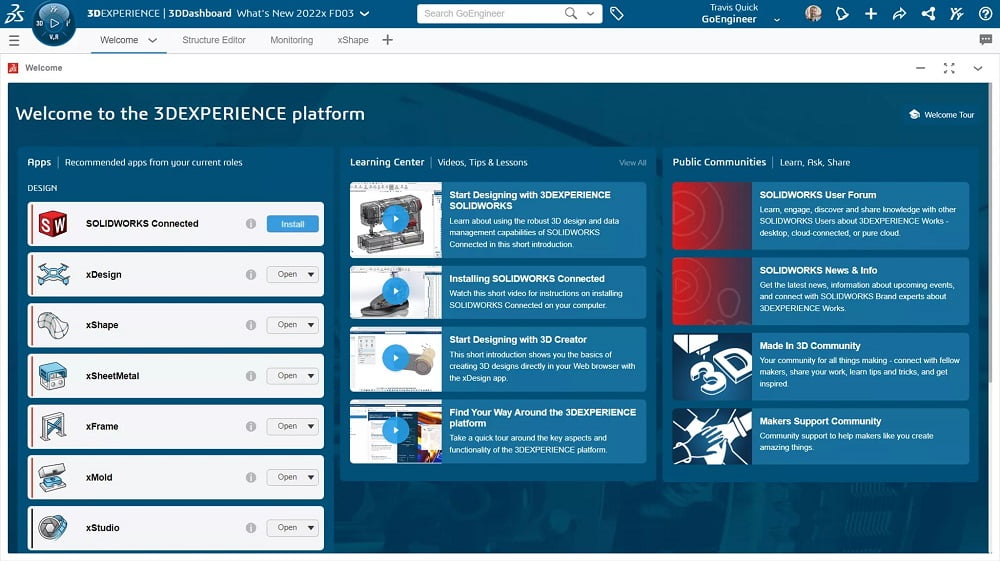Show info for xFrame app
Screen dimensions: 1000x561
coord(251,426)
